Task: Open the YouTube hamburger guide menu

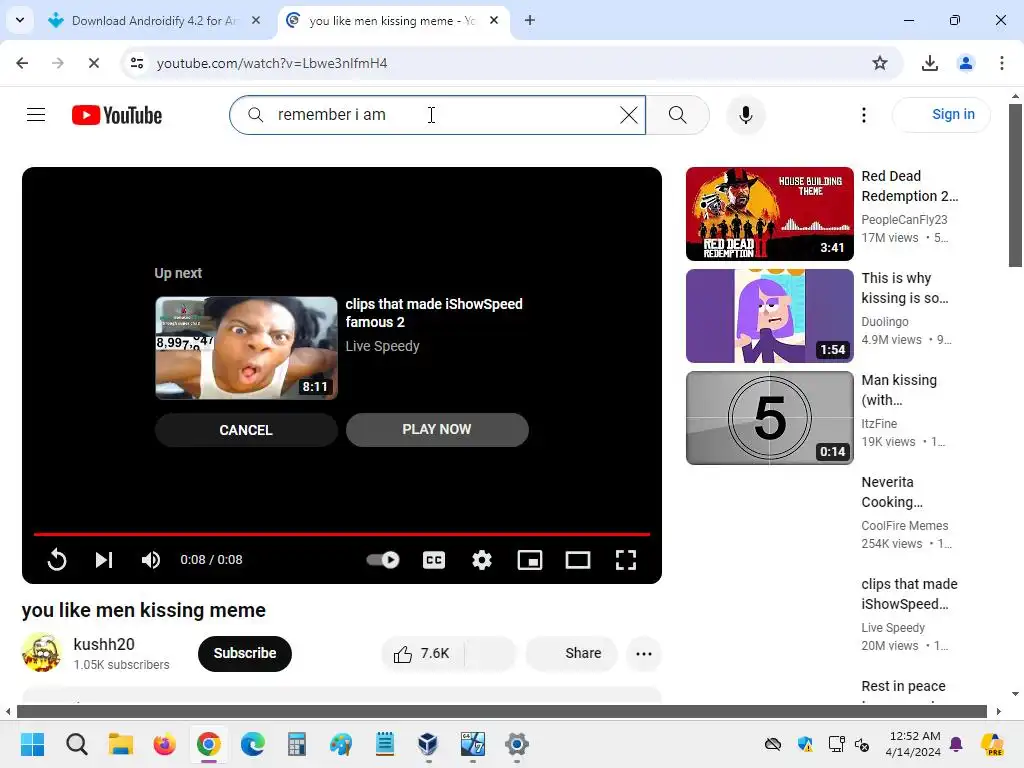Action: (x=36, y=115)
